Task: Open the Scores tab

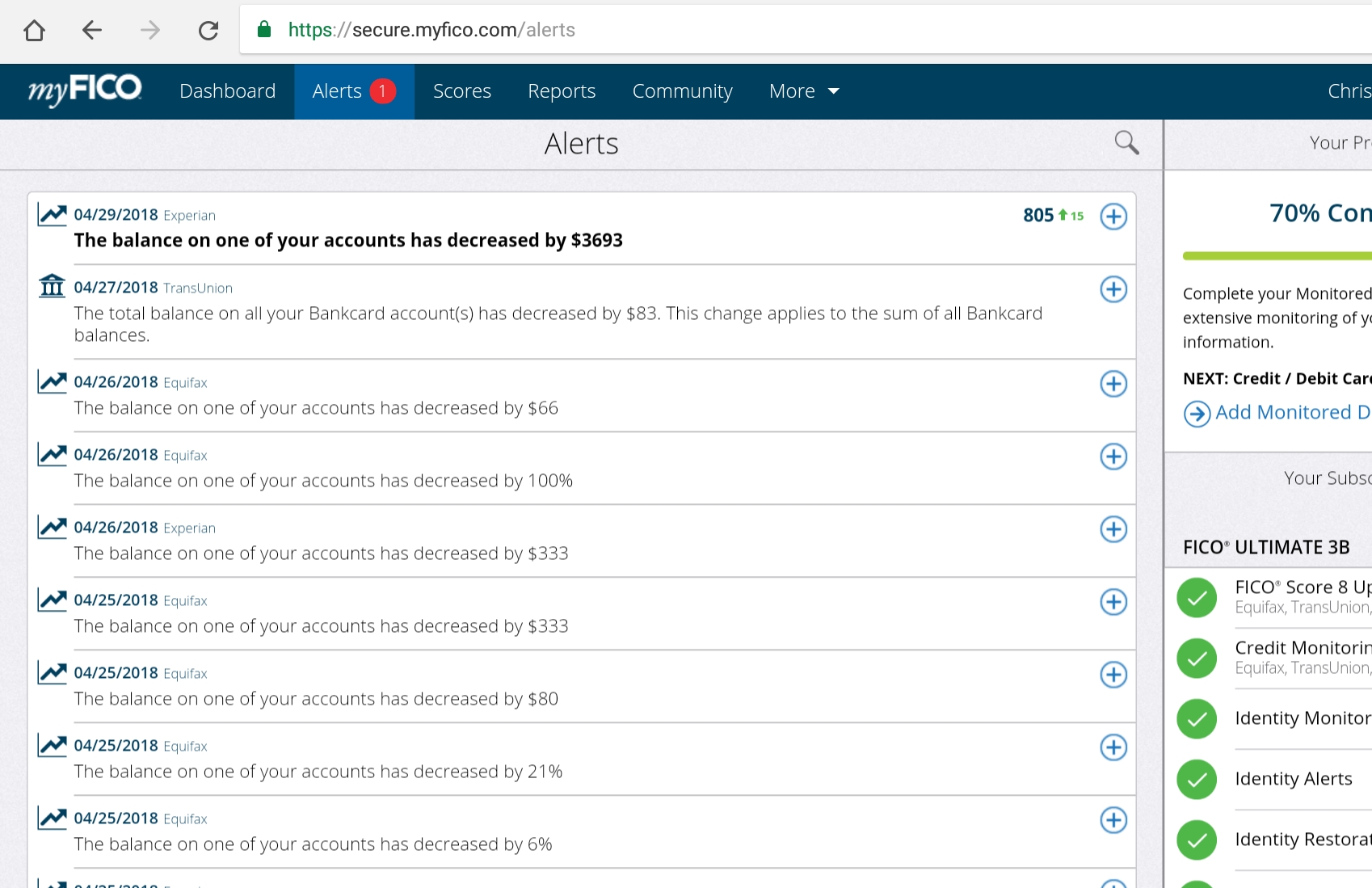Action: (462, 91)
